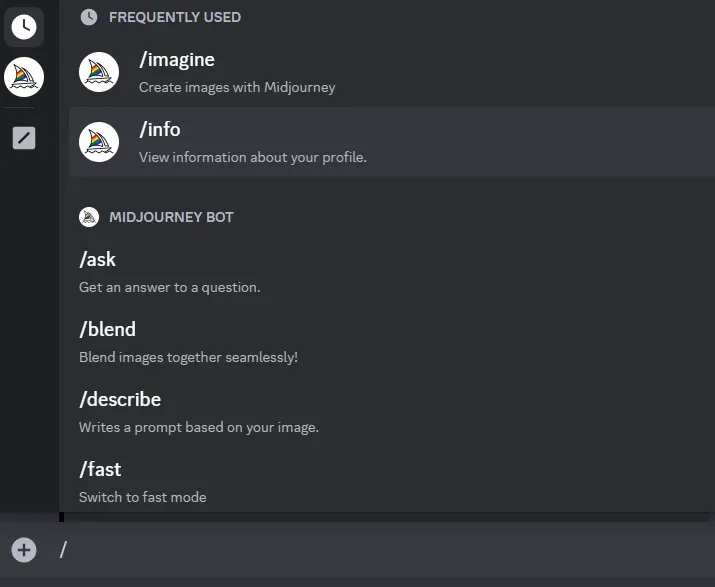Choose the /ask command
715x587 pixels.
[x=98, y=260]
